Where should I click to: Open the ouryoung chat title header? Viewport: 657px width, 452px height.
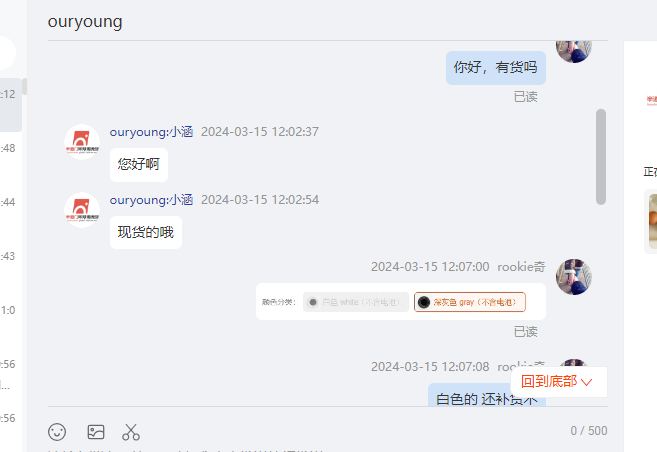(85, 21)
